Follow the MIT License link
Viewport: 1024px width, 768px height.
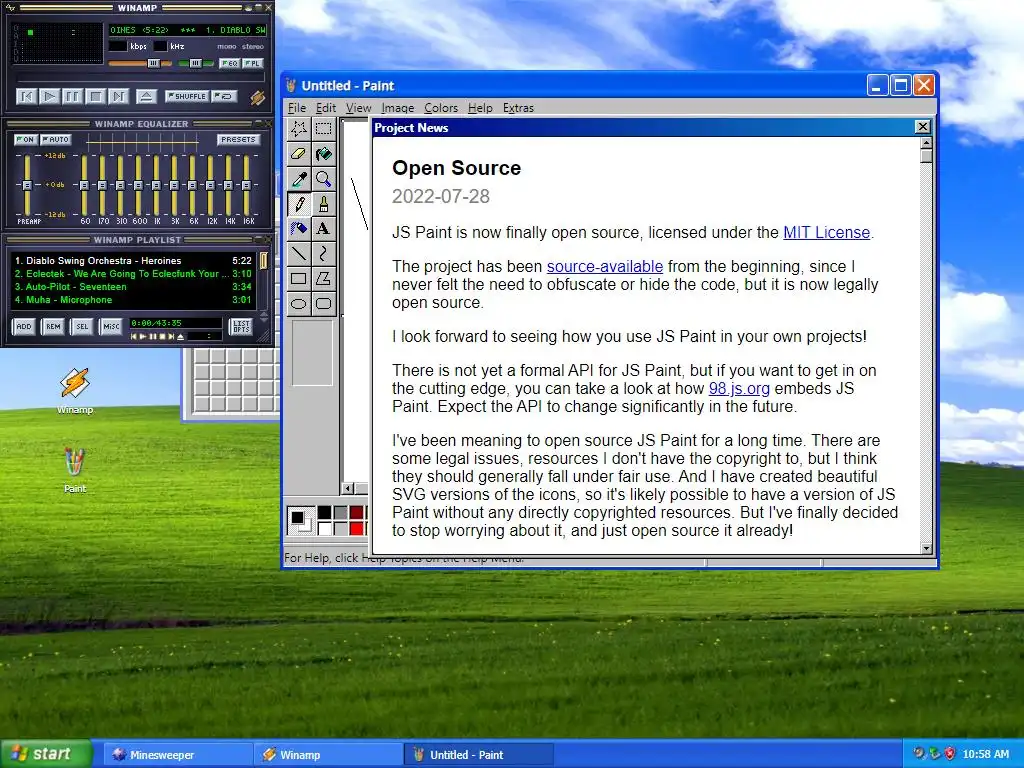point(826,232)
